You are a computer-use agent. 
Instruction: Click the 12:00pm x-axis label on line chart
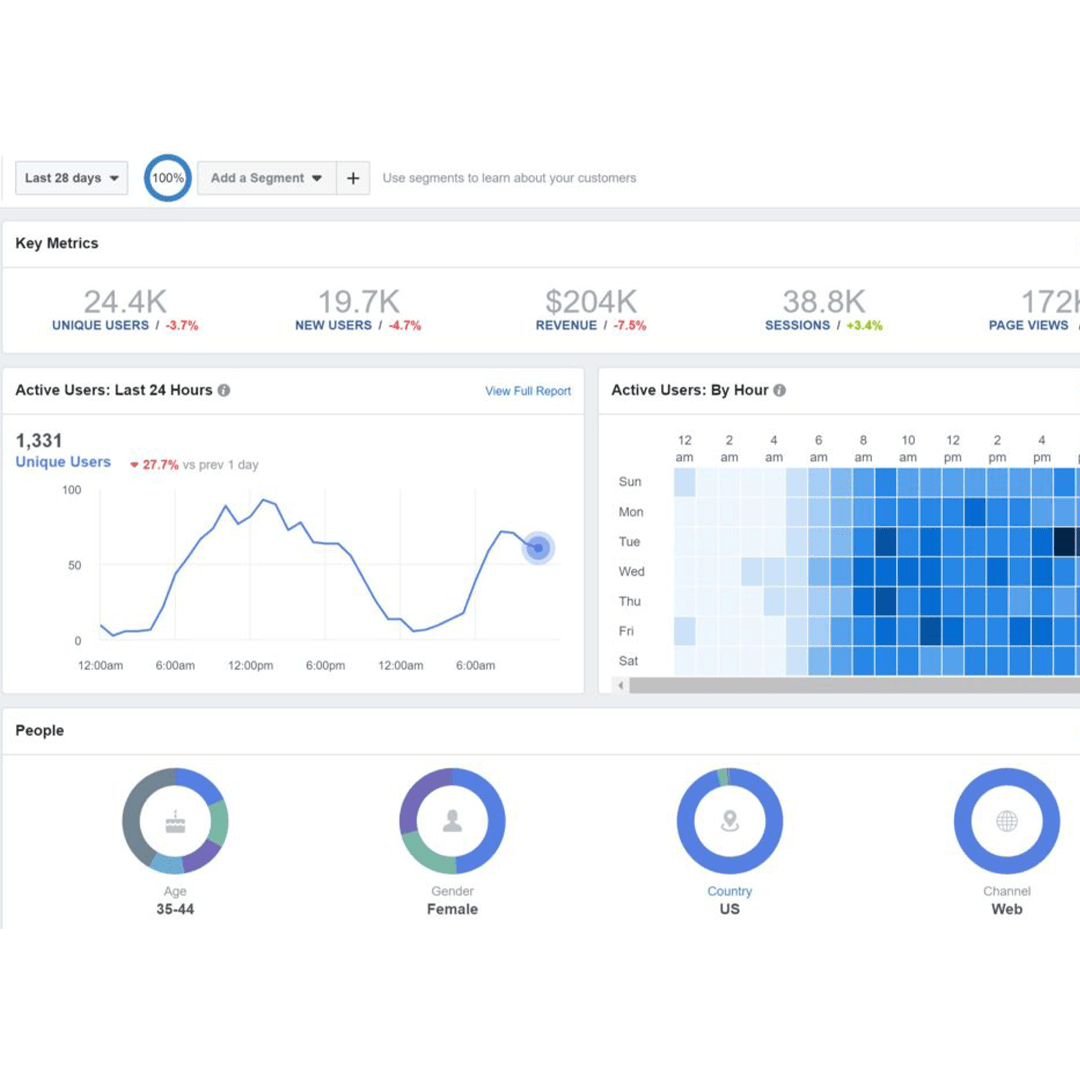pyautogui.click(x=251, y=665)
